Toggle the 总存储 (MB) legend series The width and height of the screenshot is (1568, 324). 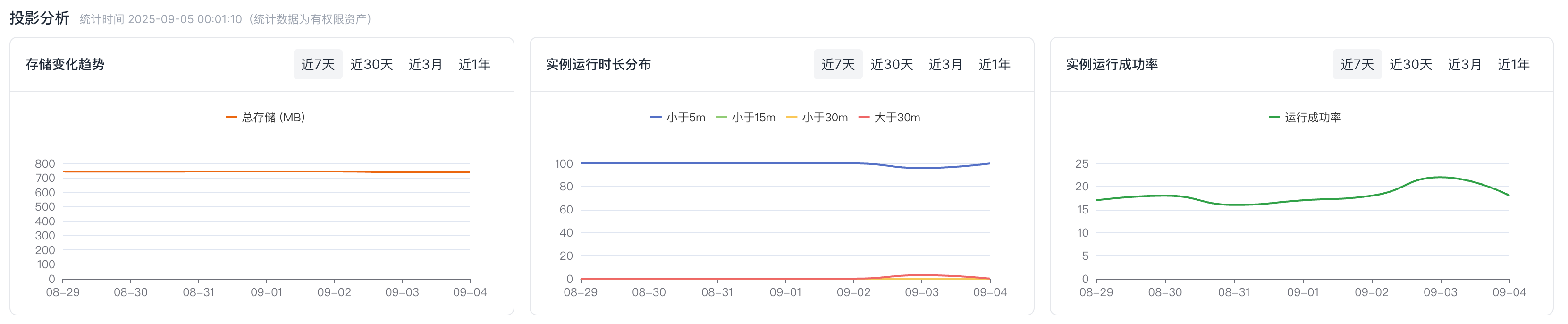click(265, 118)
